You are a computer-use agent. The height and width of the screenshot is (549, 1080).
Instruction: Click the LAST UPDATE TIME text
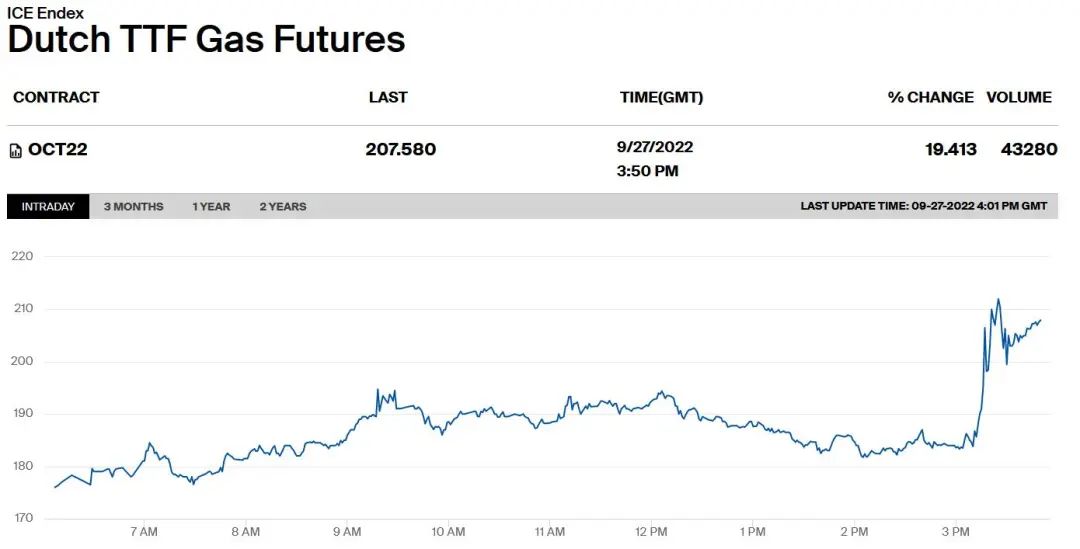point(923,207)
